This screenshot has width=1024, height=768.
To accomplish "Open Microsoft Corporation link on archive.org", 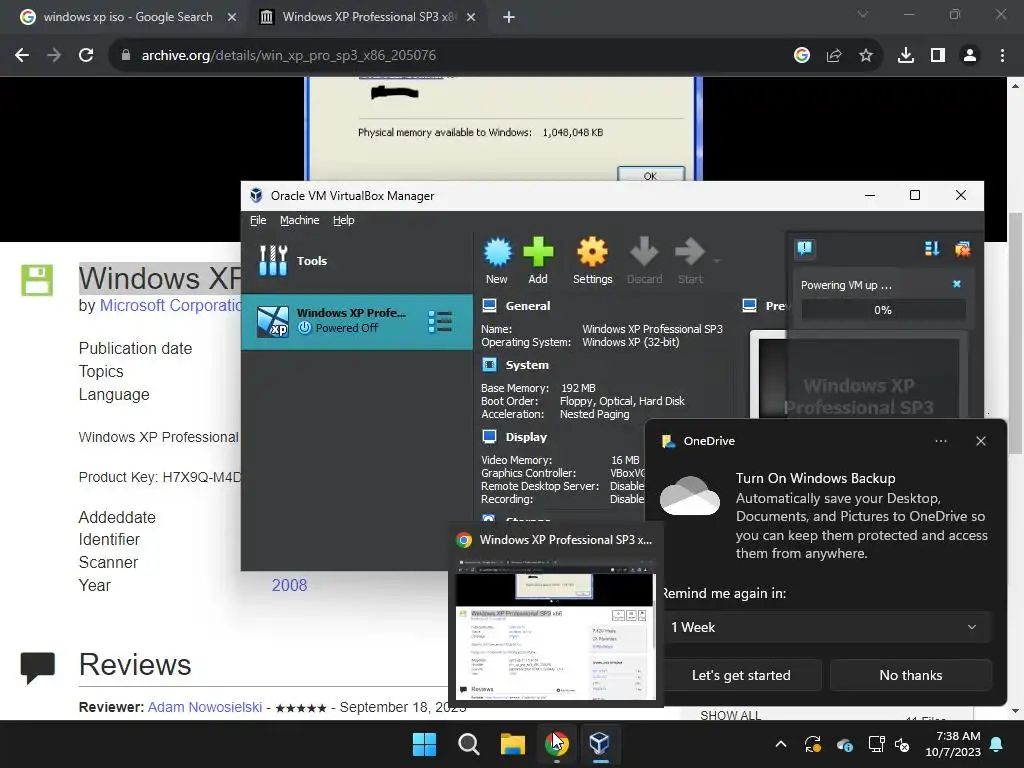I will coord(171,305).
